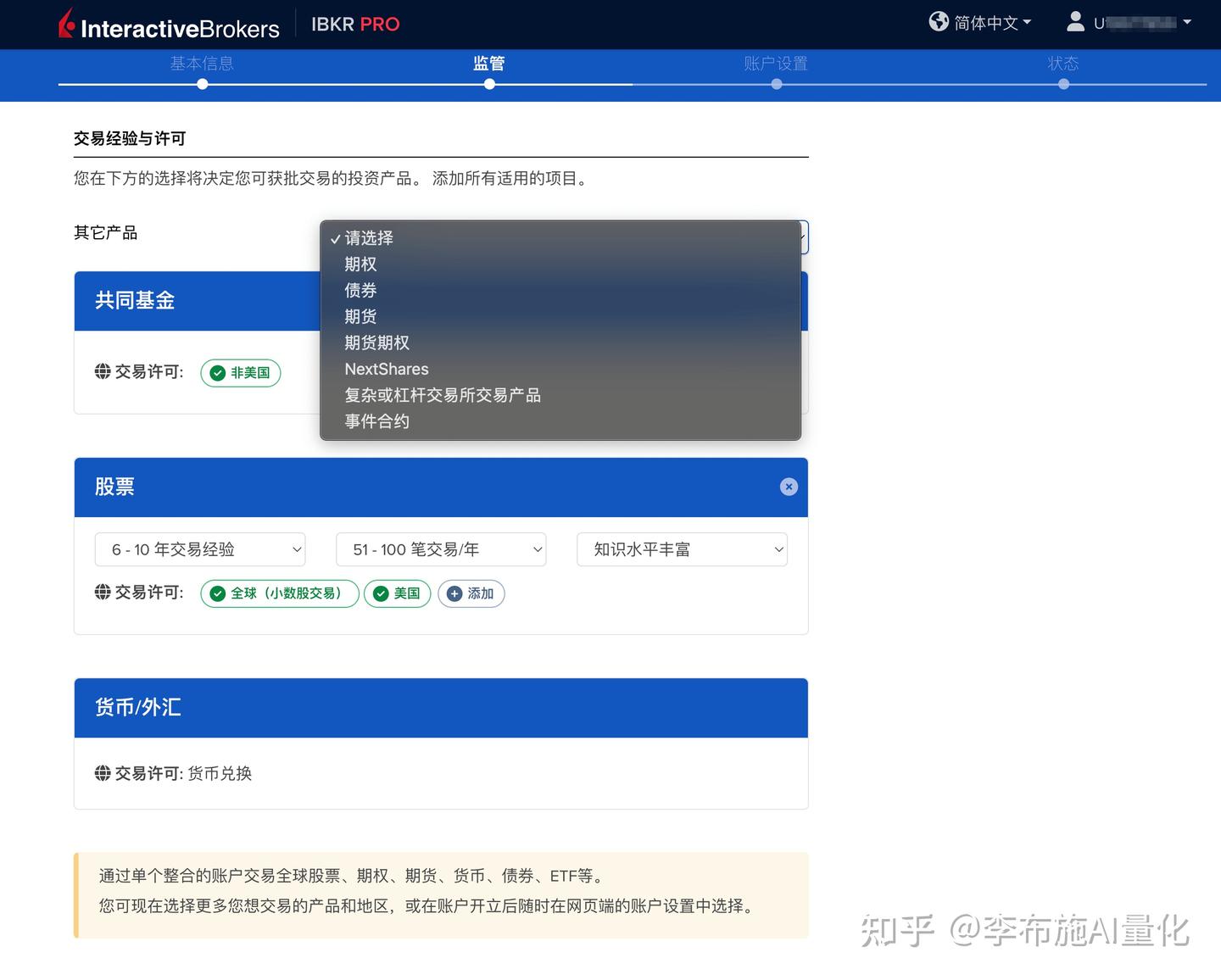Click the 全球（小数股交易）permission badge

tap(279, 593)
